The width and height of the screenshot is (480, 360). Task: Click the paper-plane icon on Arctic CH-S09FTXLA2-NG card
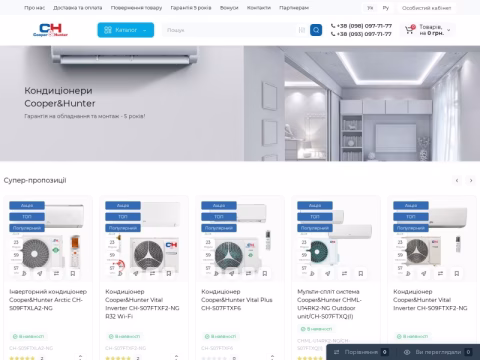point(40,273)
